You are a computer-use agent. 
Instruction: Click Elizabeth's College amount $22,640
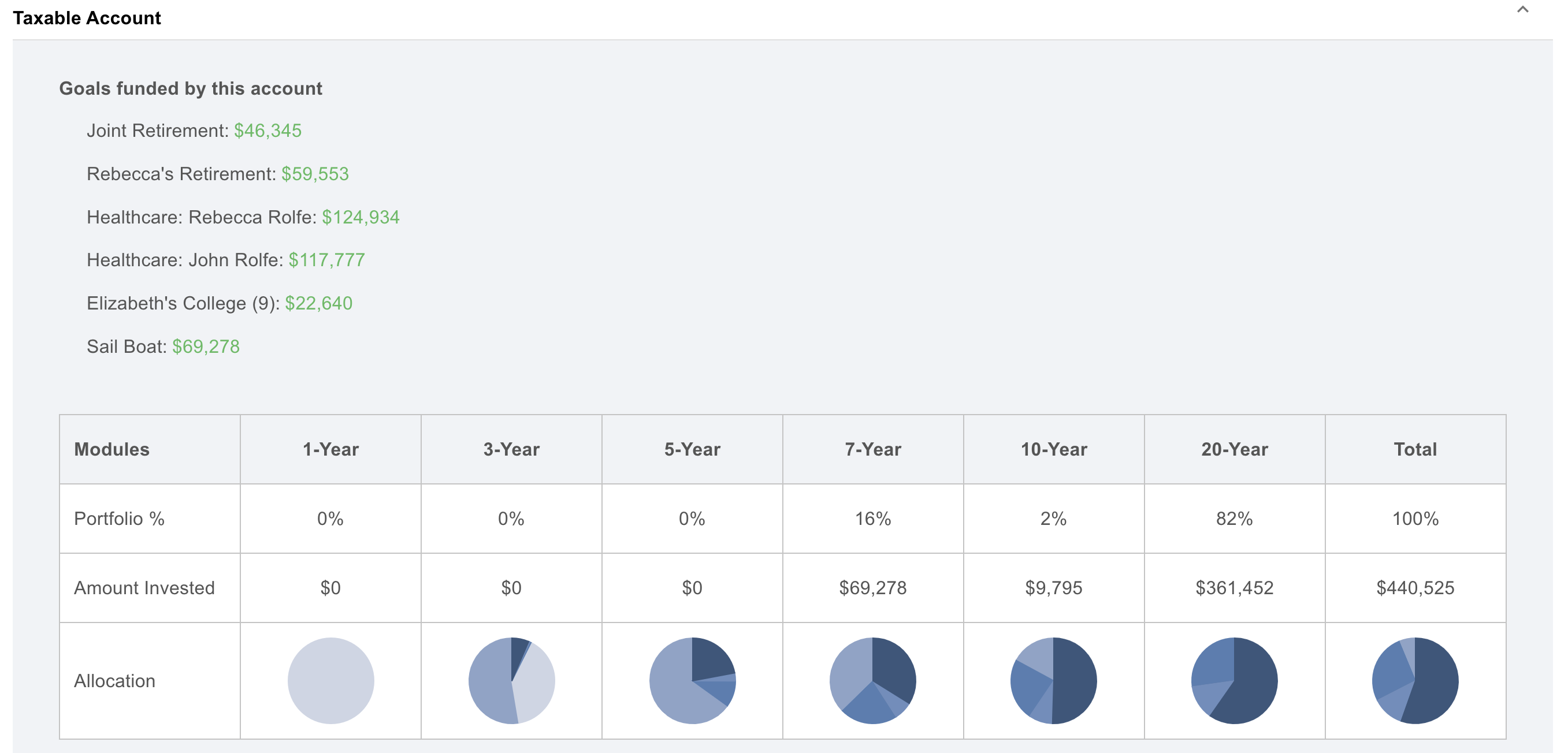point(318,304)
